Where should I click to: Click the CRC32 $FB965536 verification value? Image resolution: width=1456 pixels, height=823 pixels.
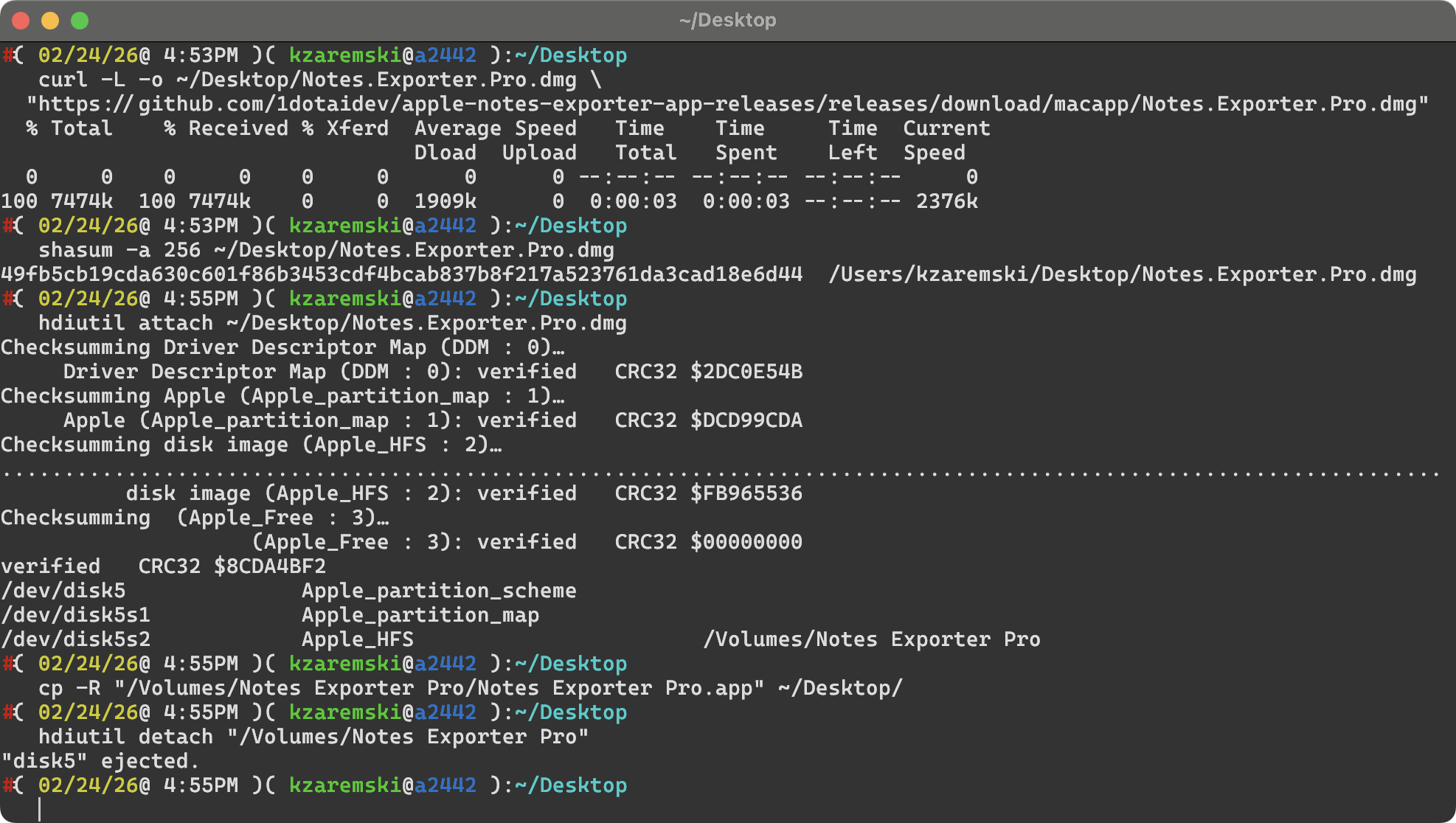point(708,493)
